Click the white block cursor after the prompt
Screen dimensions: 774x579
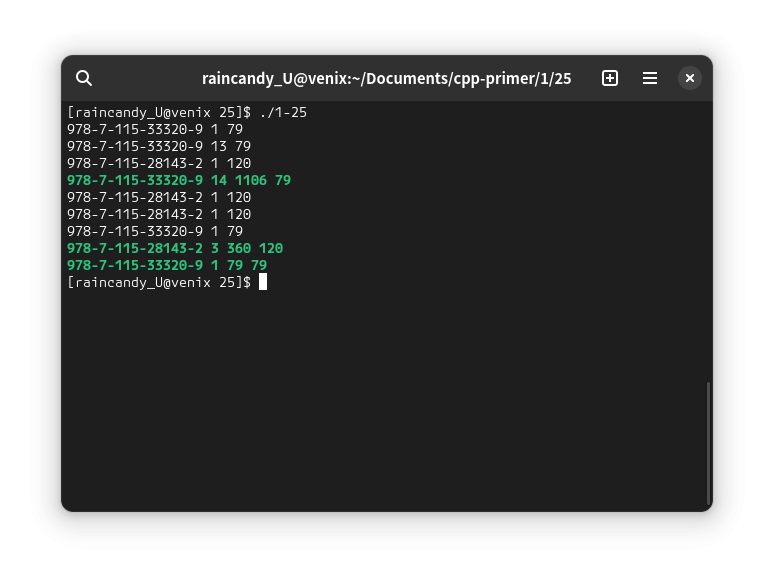pyautogui.click(x=263, y=282)
